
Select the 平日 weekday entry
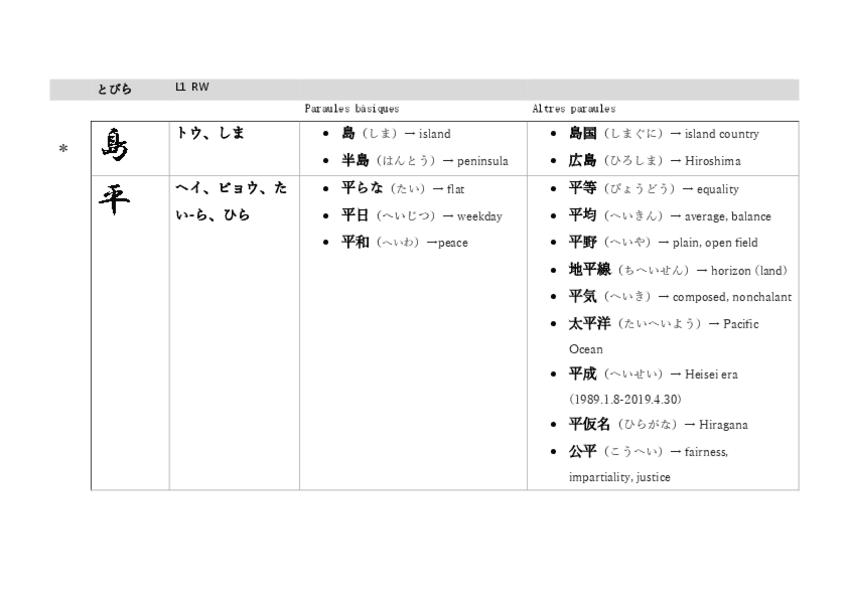click(x=415, y=215)
